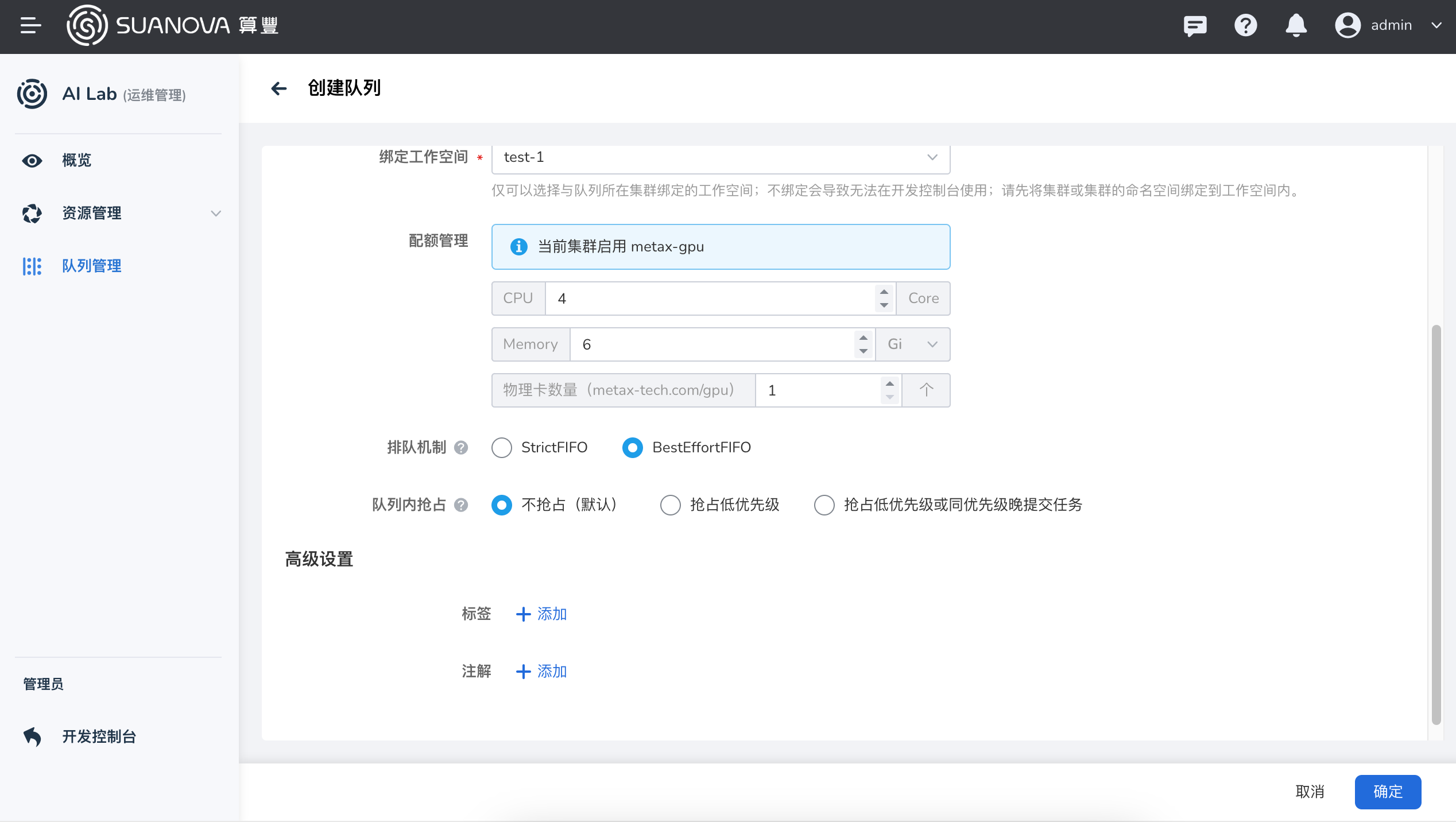Click the 管理员 sidebar label

tap(44, 684)
